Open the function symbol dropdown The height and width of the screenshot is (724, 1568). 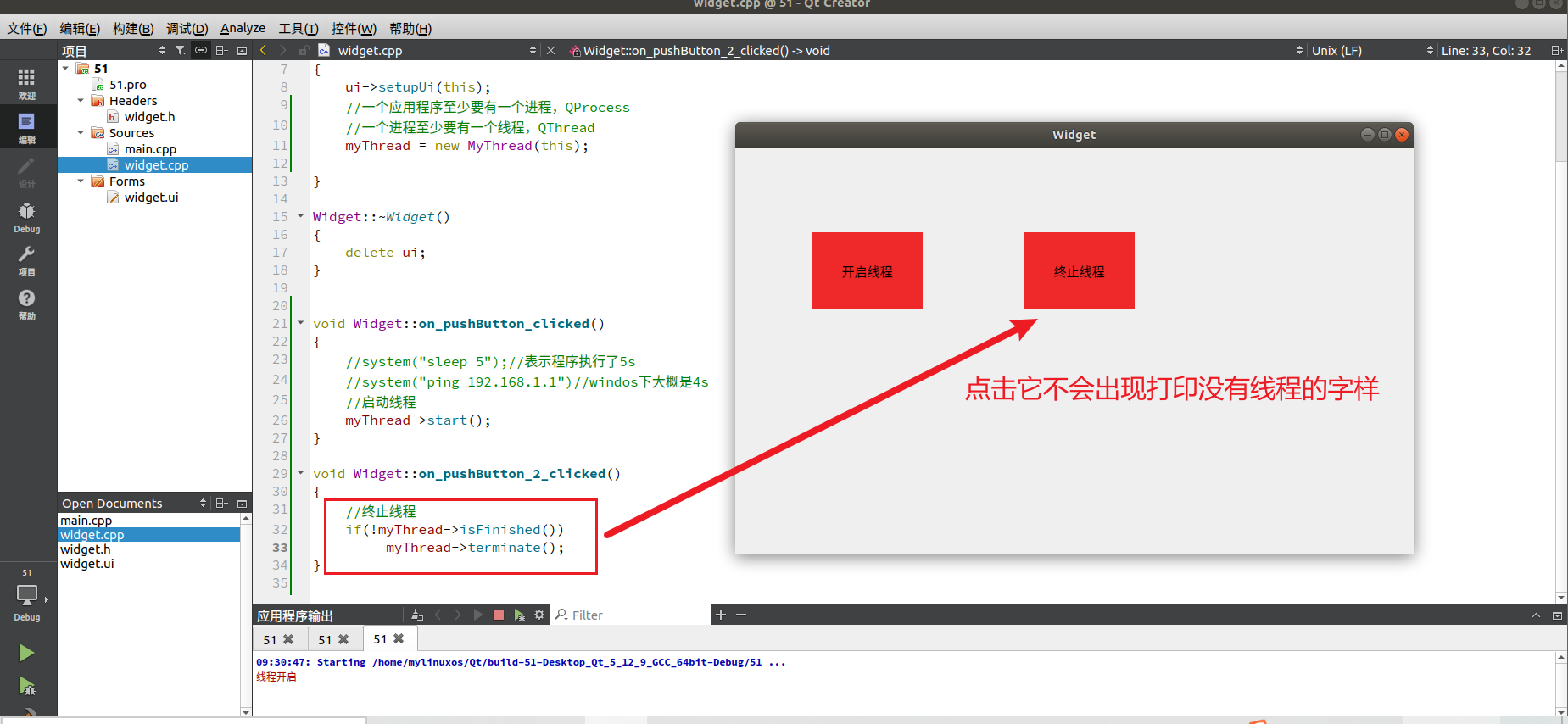click(936, 51)
